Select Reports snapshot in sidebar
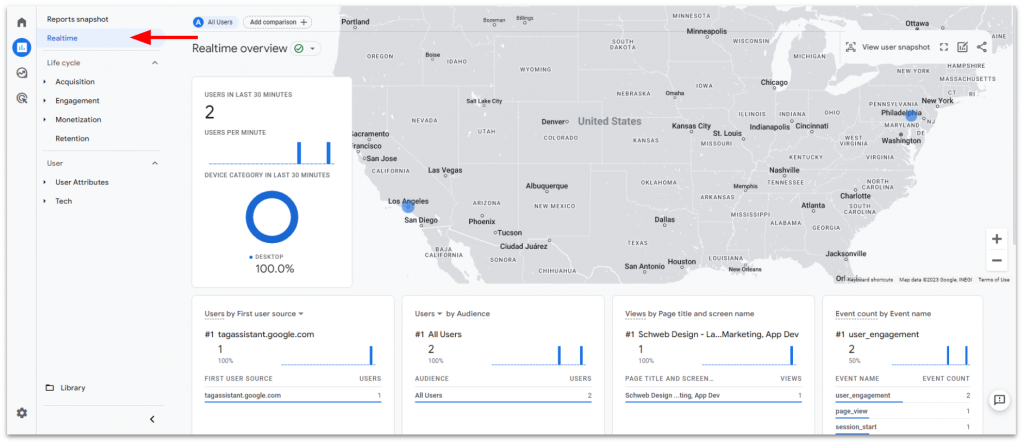Screen dimensions: 1024x442 78,19
